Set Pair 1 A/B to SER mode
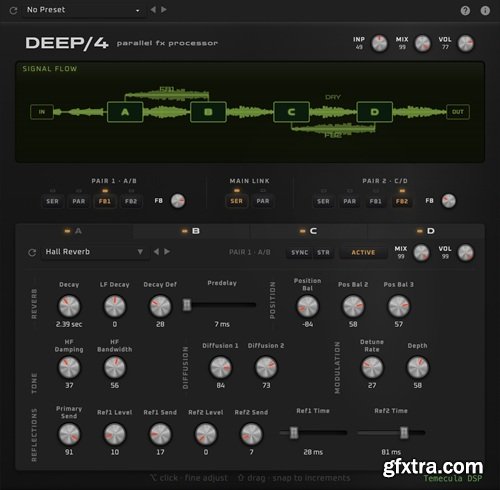The image size is (500, 490). (52, 201)
